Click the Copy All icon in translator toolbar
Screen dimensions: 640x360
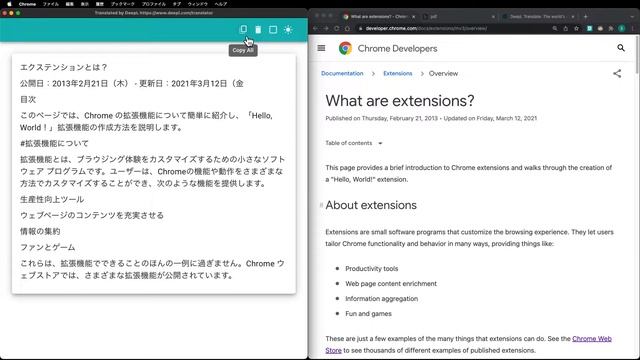[x=243, y=29]
